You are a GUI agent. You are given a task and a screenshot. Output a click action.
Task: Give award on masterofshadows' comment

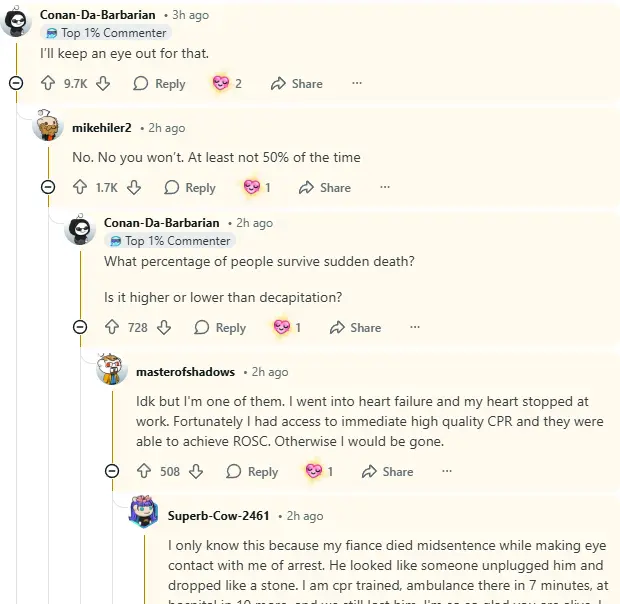(x=314, y=472)
